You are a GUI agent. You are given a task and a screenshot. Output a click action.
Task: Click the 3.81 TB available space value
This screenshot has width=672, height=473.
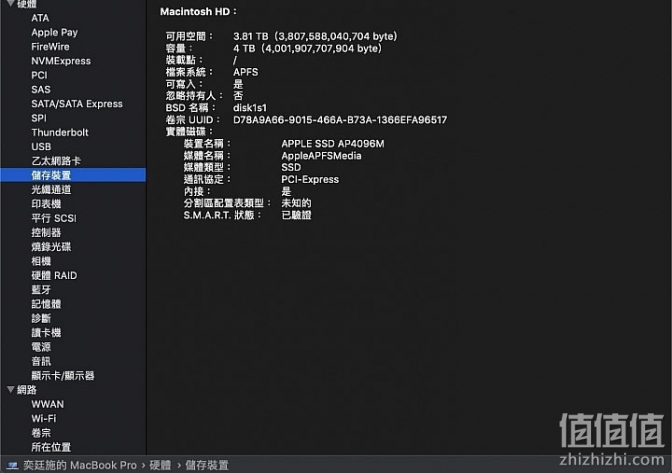315,36
